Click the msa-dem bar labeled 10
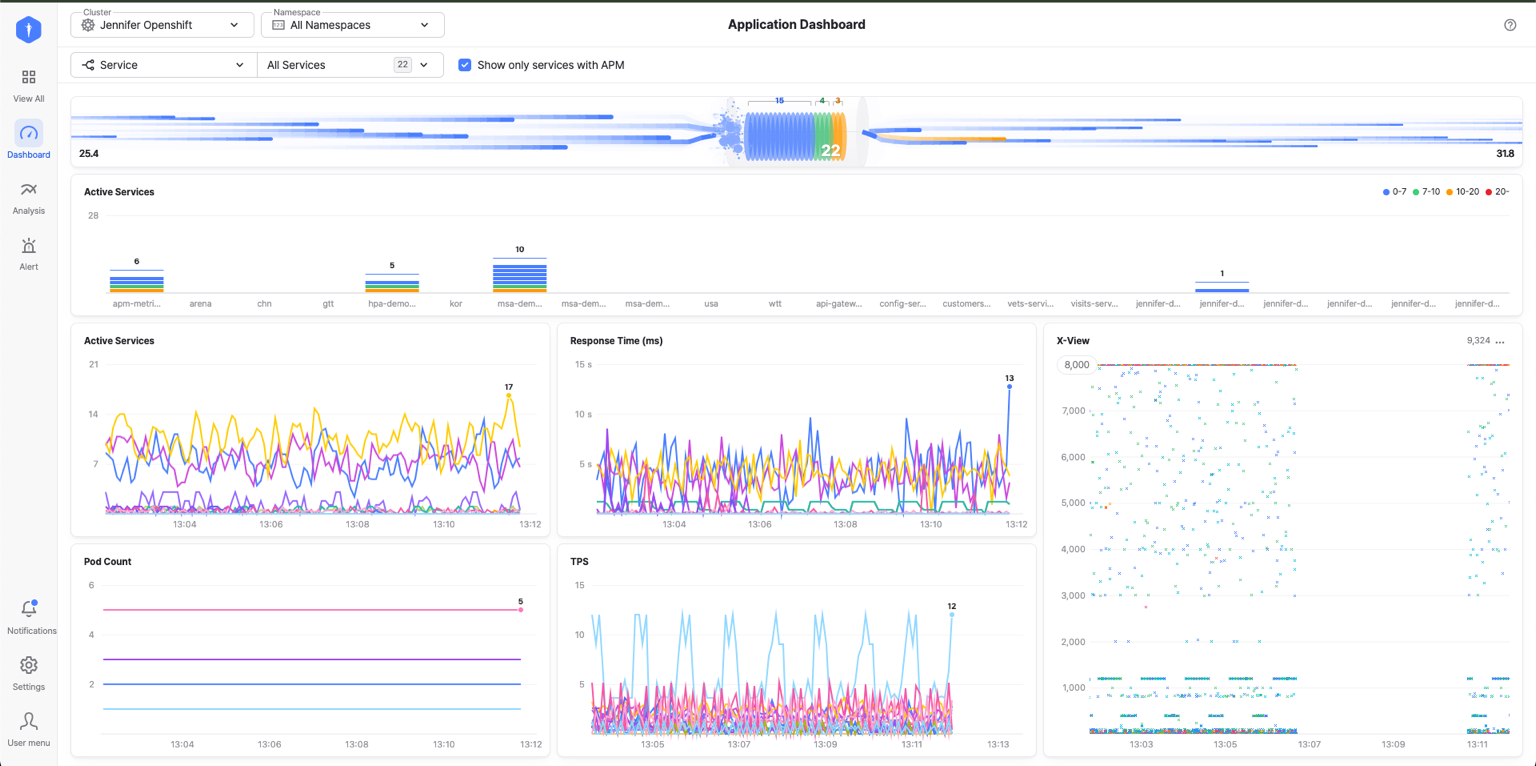Screen dimensions: 1536x766 [519, 275]
